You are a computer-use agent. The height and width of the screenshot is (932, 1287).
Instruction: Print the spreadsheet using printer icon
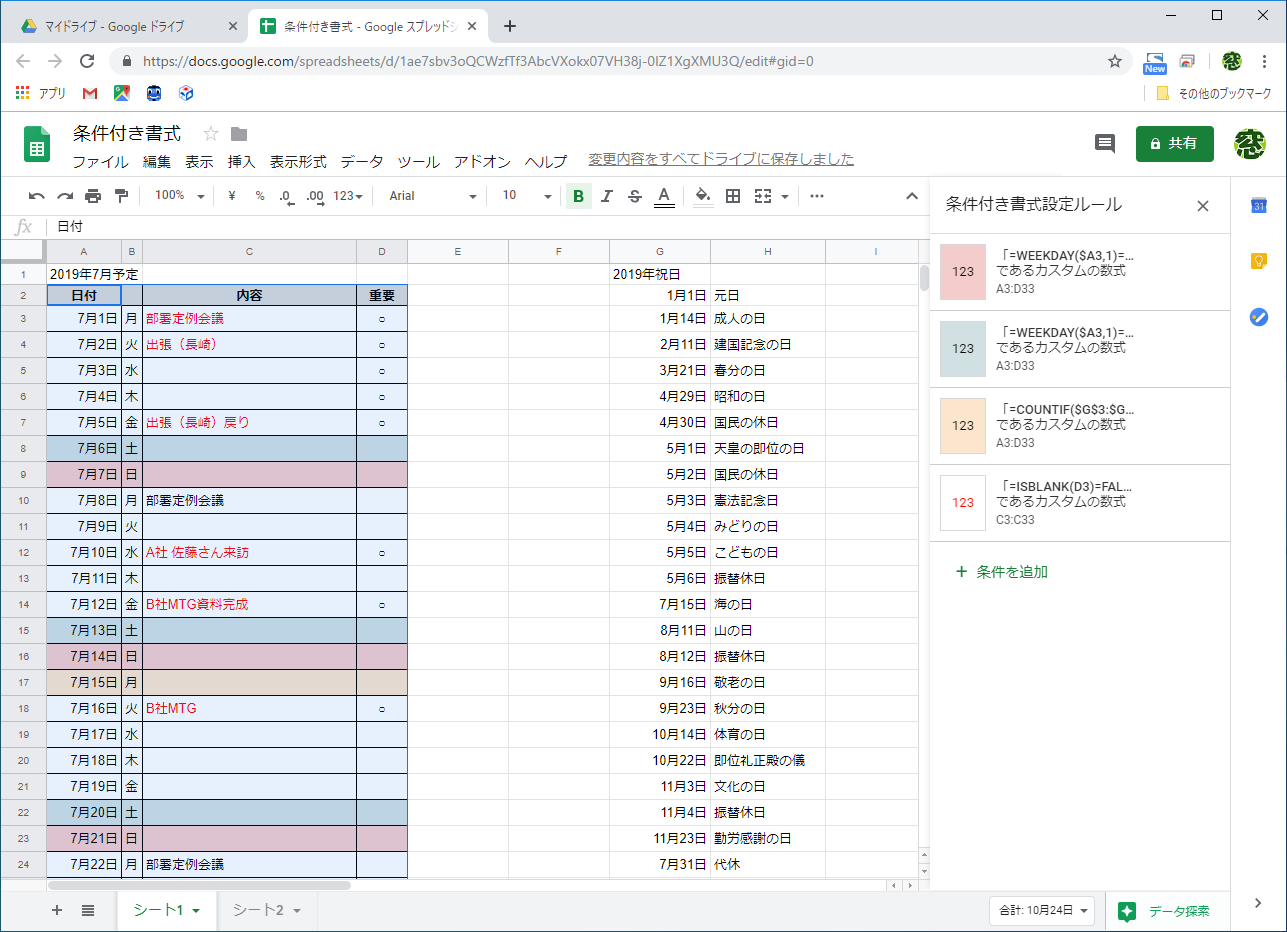coord(93,196)
